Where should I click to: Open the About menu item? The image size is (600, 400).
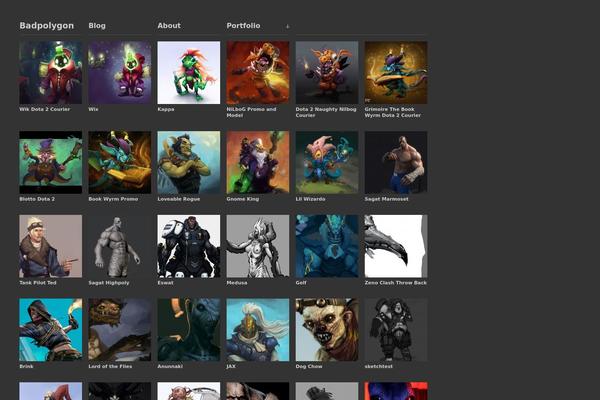pos(169,26)
